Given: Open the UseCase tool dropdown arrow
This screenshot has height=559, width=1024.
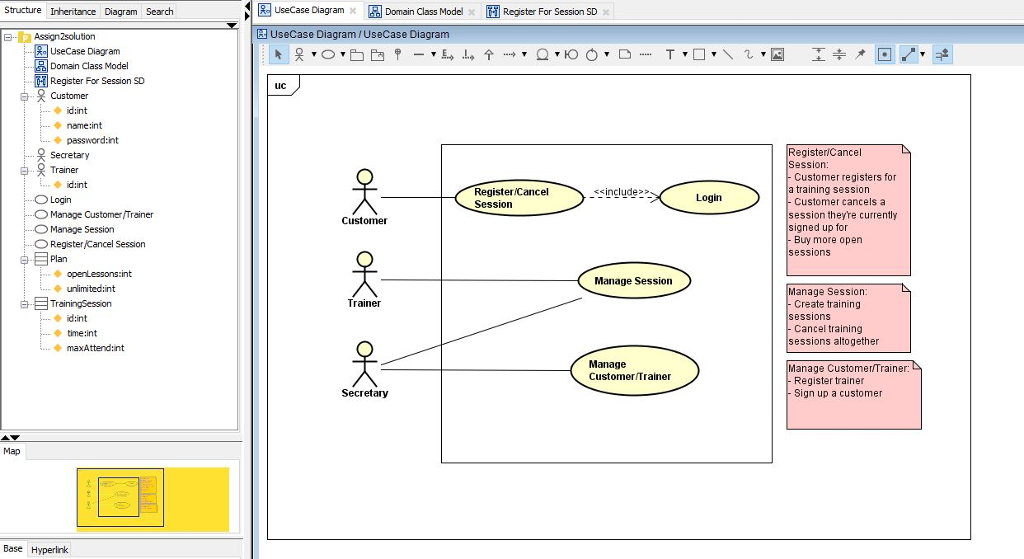Looking at the screenshot, I should (343, 55).
